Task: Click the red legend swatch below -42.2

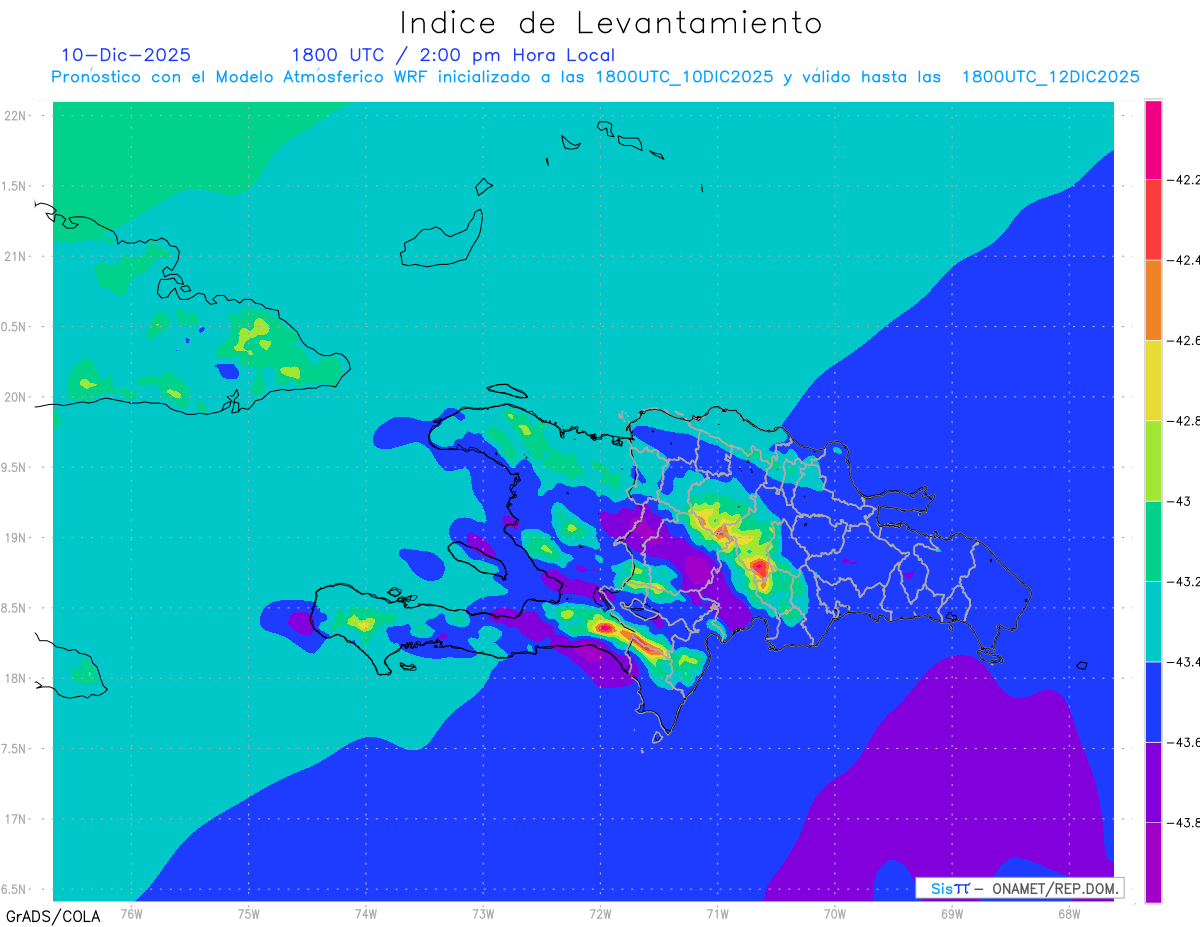Action: pyautogui.click(x=1153, y=219)
